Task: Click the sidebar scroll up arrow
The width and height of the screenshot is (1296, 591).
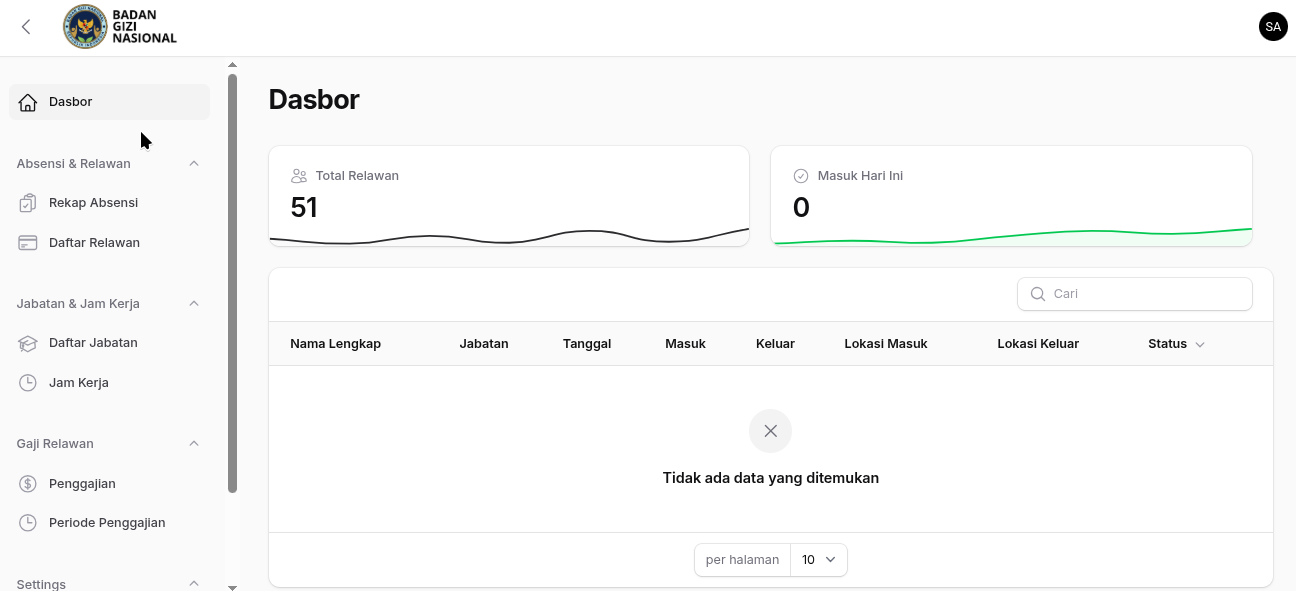Action: point(232,65)
